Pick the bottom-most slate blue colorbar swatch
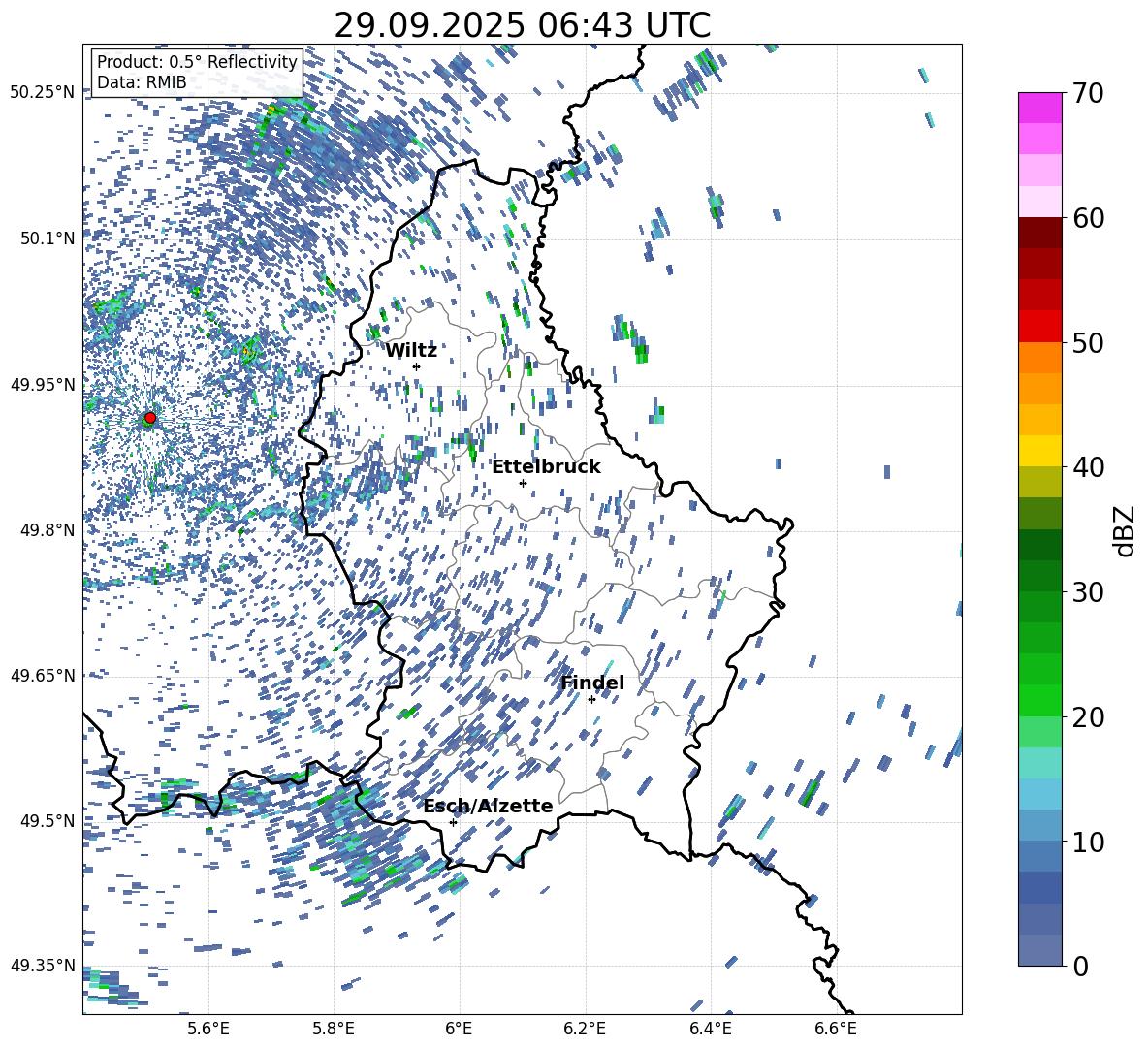Viewport: 1148px width, 1048px height. [x=1040, y=950]
